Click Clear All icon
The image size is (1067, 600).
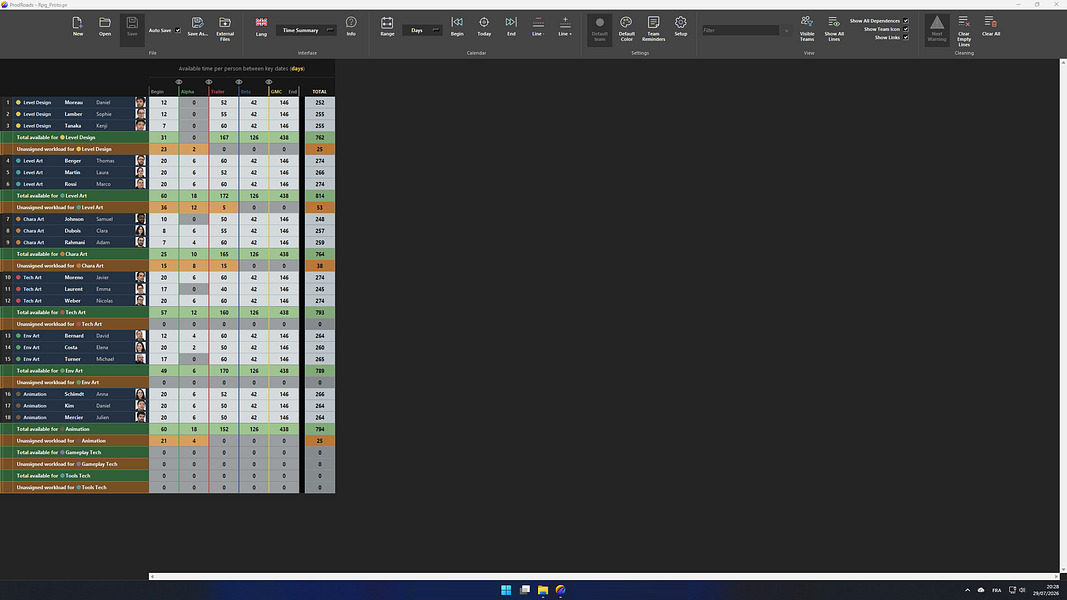pyautogui.click(x=991, y=27)
